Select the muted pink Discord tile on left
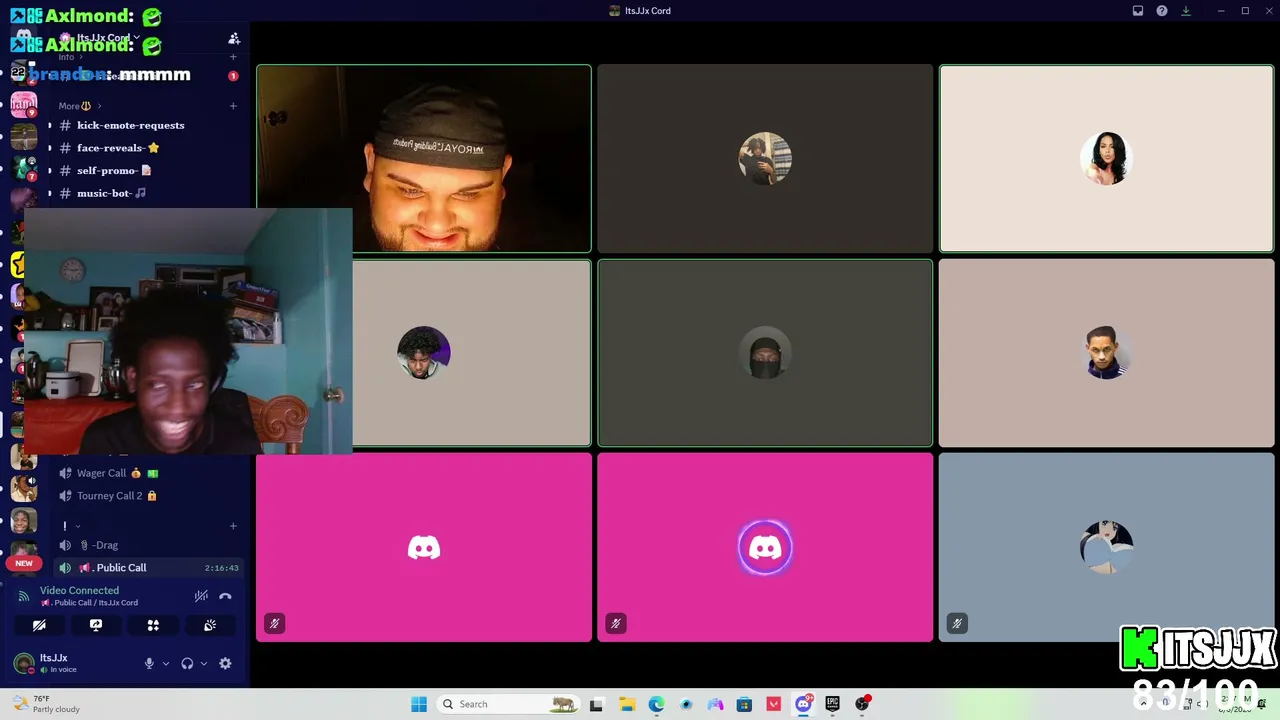 coord(424,548)
